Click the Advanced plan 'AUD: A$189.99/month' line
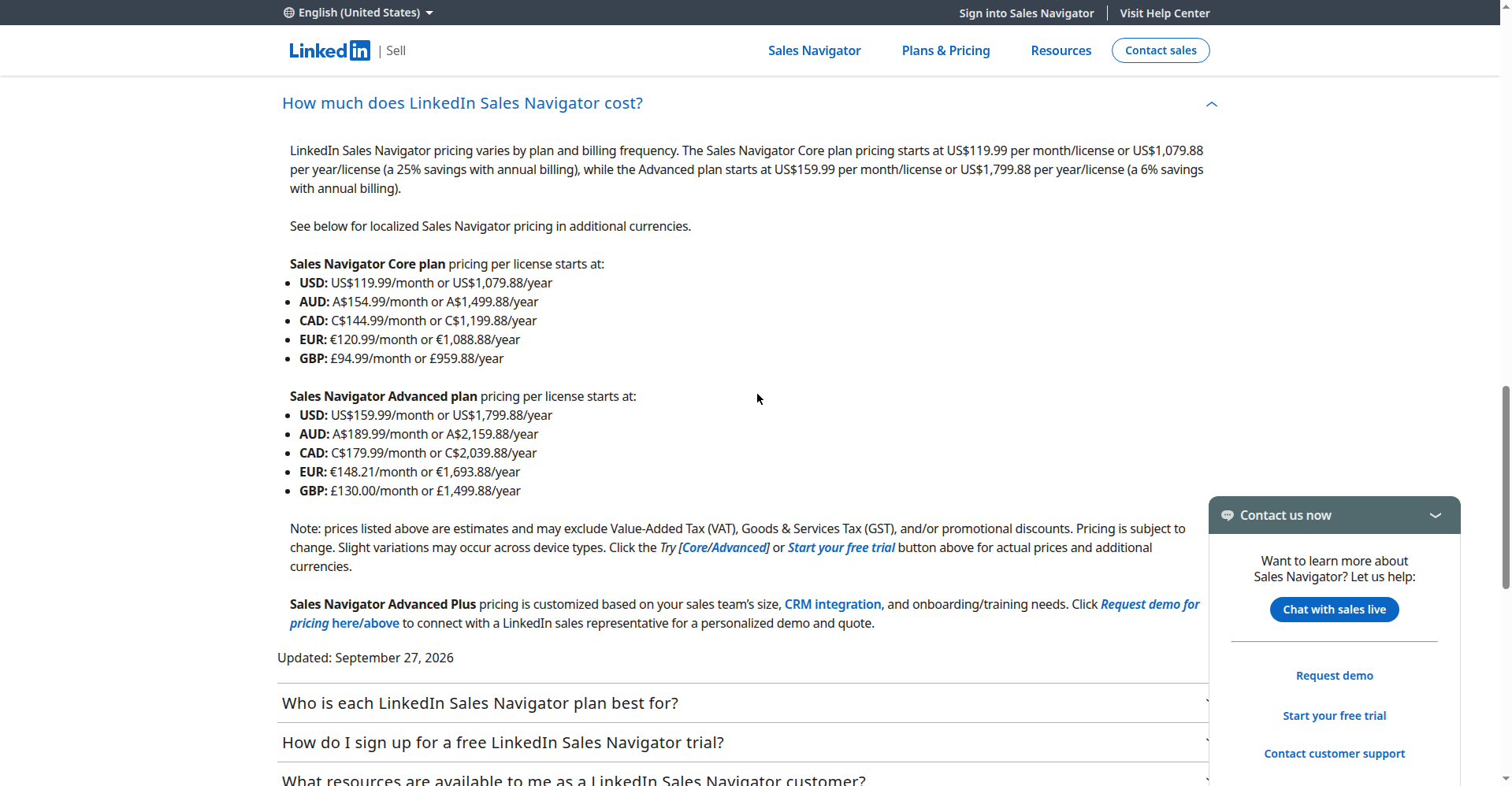This screenshot has width=1512, height=786. tap(419, 434)
